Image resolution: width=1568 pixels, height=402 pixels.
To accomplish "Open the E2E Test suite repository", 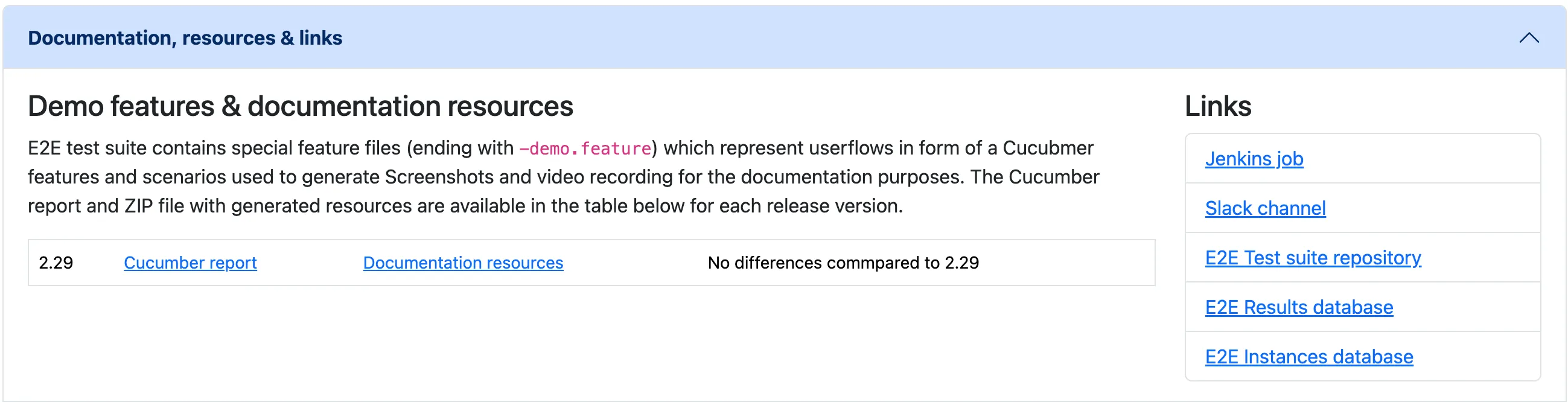I will click(x=1313, y=258).
